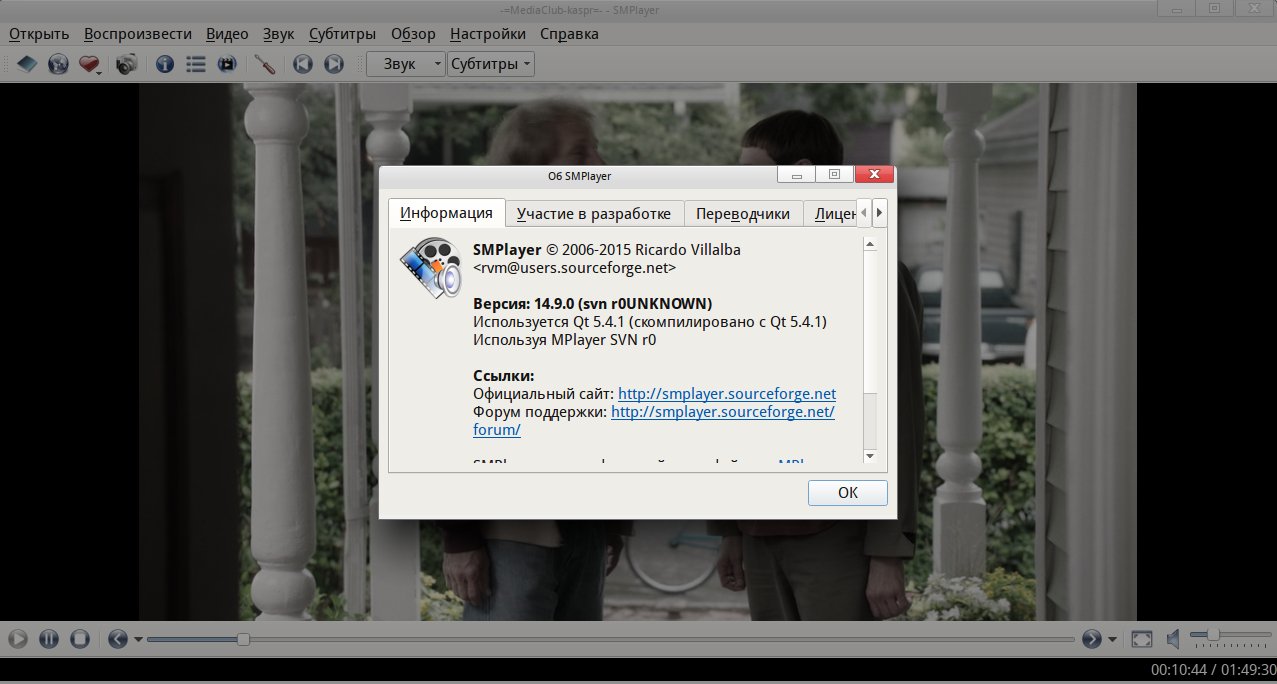Screen dimensions: 1277x684
Task: Take a screenshot with camera icon
Action: click(126, 64)
